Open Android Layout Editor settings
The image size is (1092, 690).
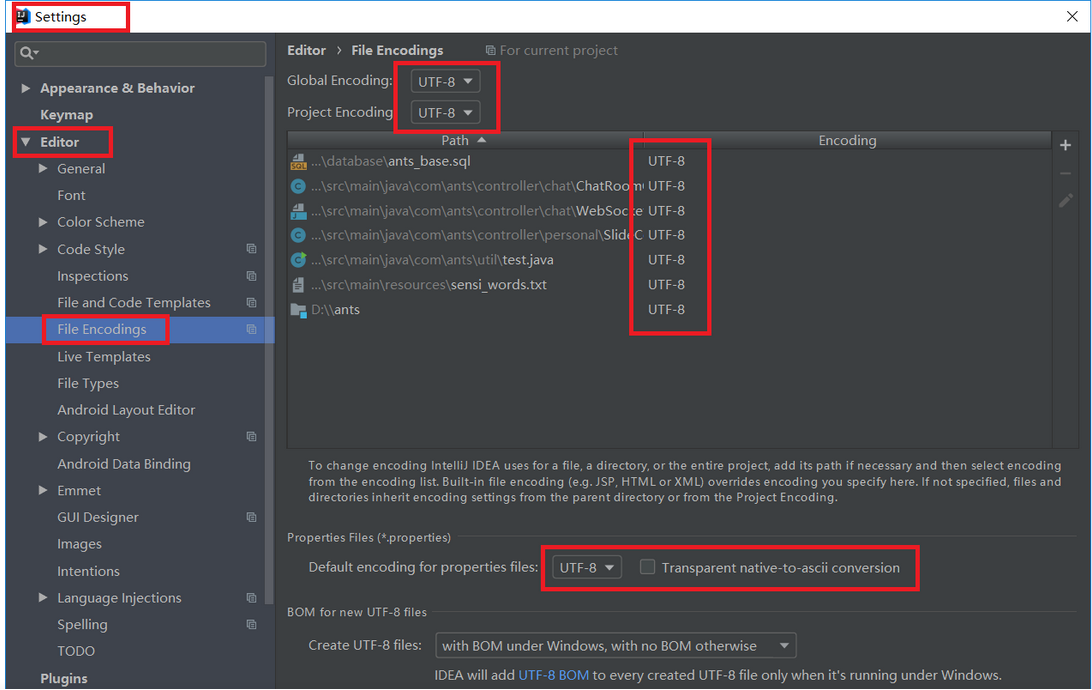click(126, 410)
